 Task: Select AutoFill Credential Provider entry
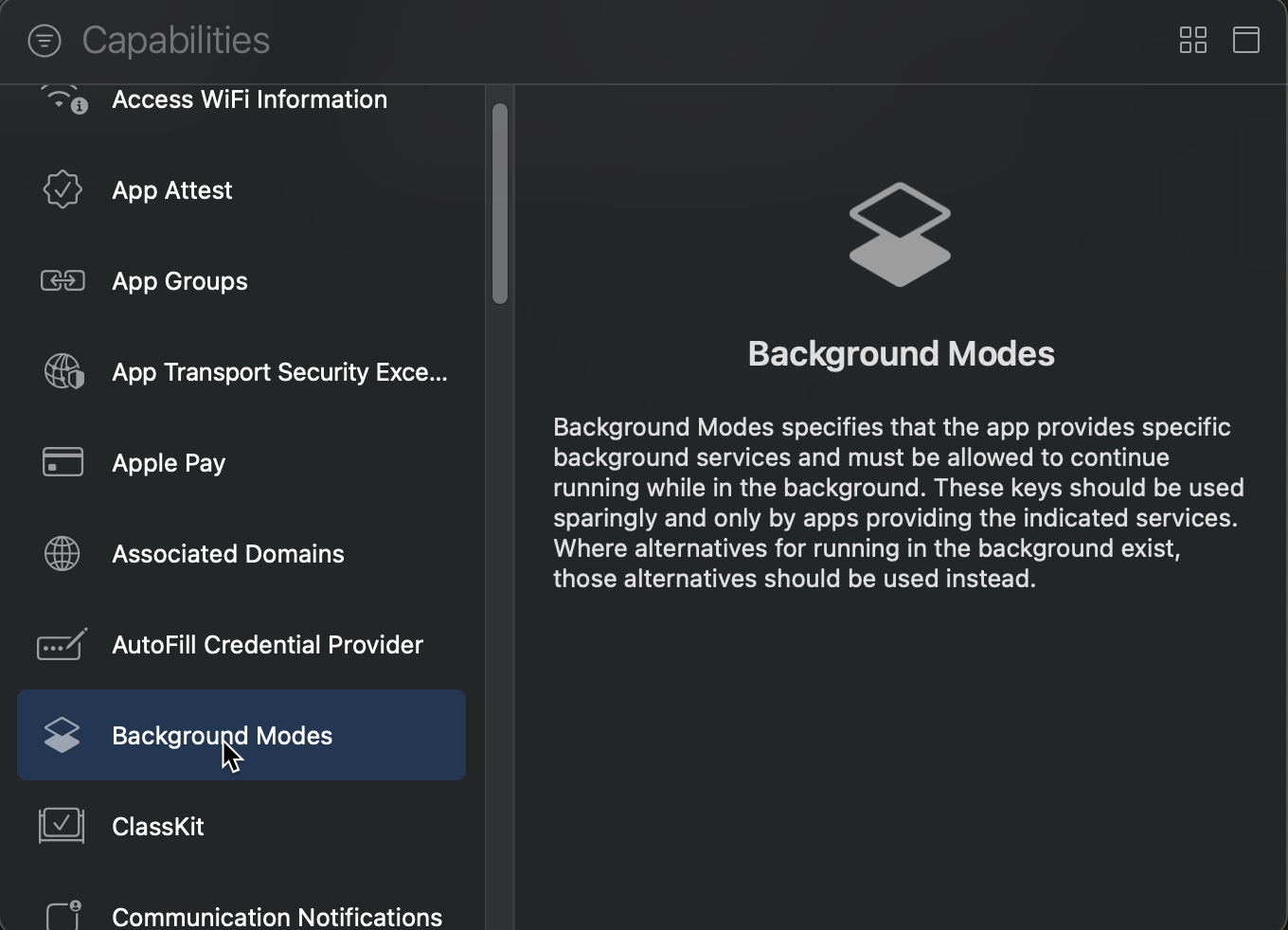click(241, 645)
